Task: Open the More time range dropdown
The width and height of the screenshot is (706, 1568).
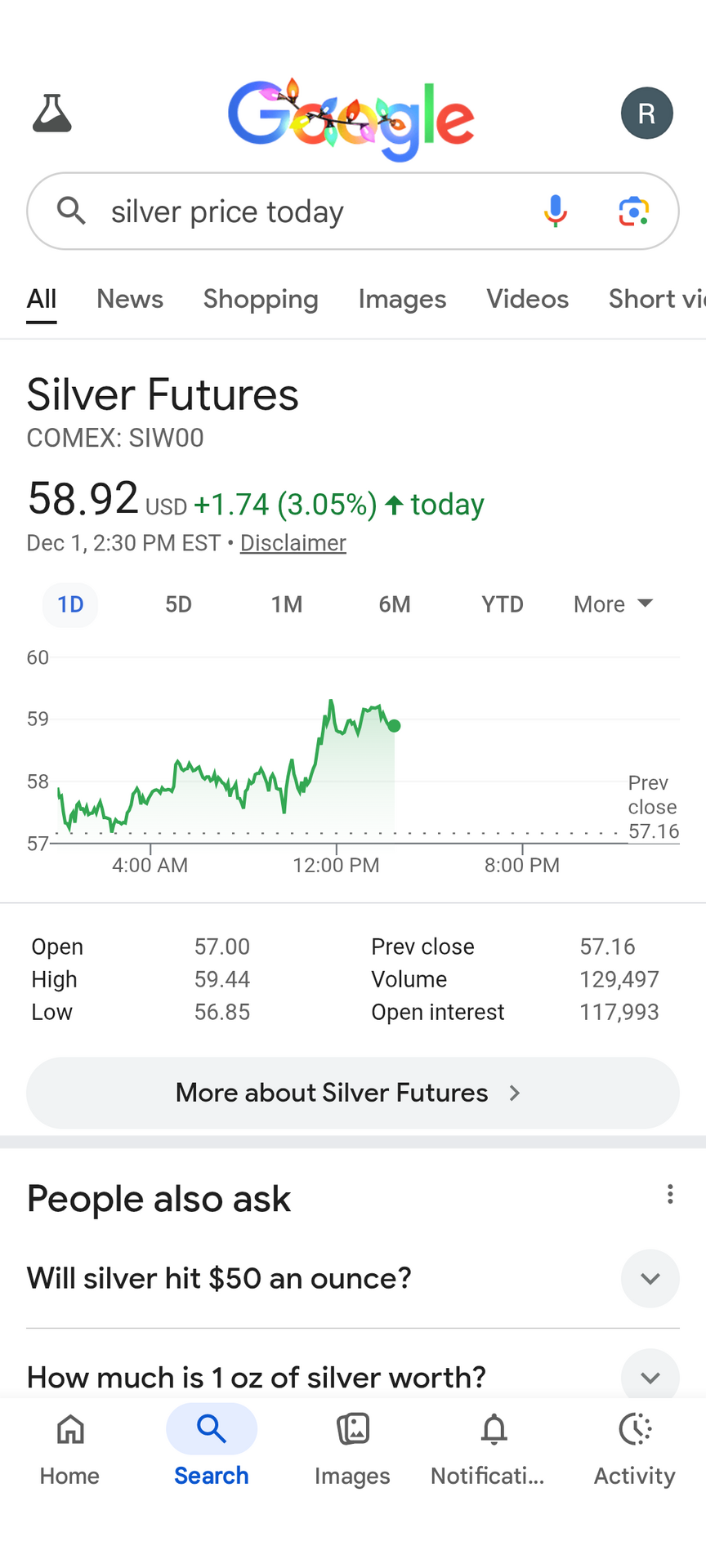Action: click(613, 604)
